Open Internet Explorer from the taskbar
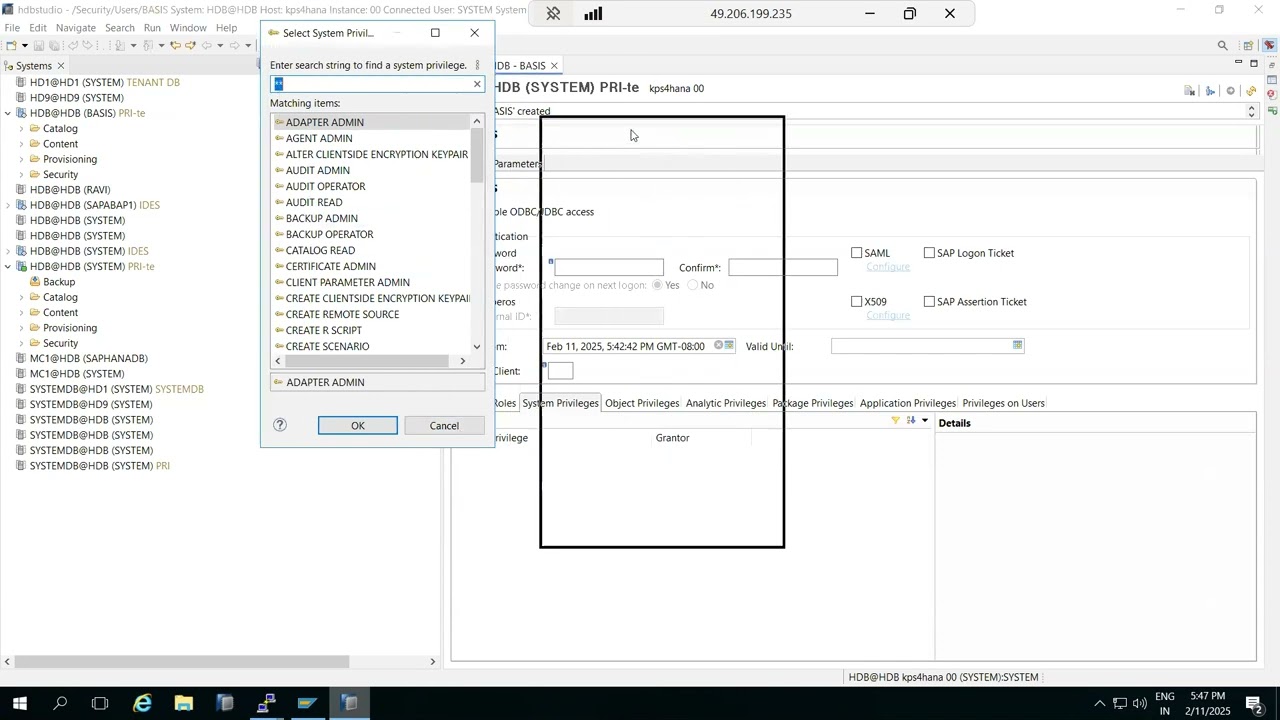 143,704
